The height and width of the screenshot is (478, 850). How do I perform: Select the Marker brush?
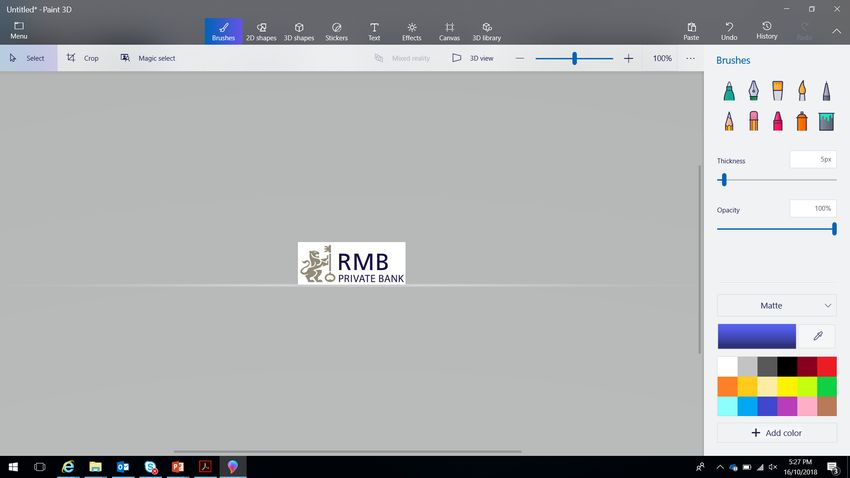729,91
